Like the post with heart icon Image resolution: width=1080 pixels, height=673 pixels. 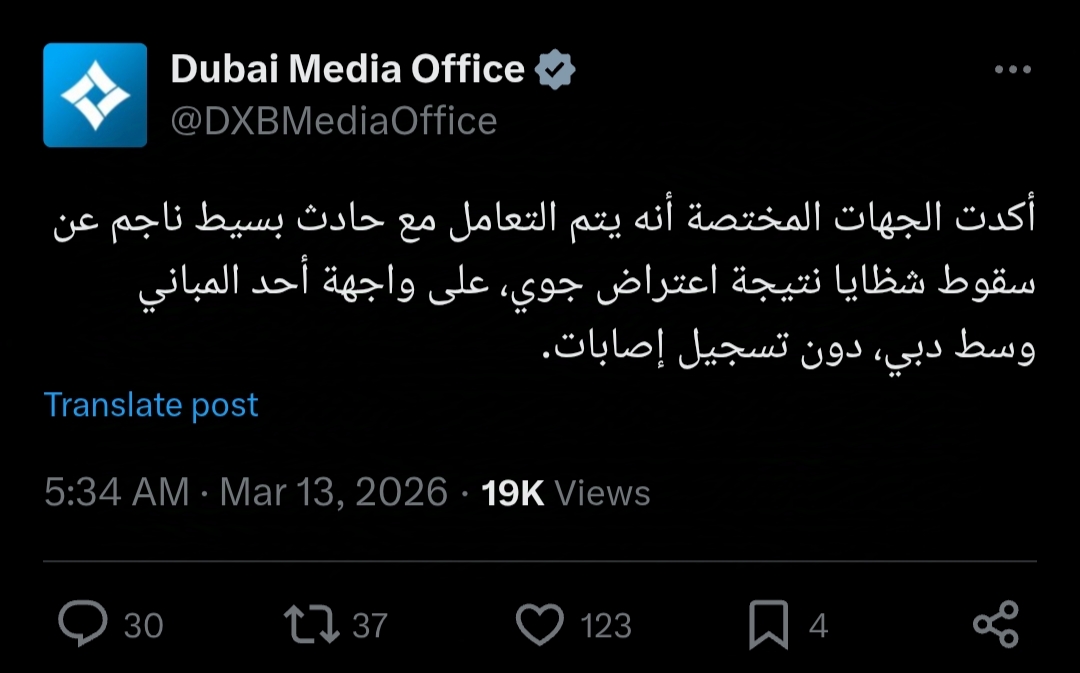coord(540,624)
